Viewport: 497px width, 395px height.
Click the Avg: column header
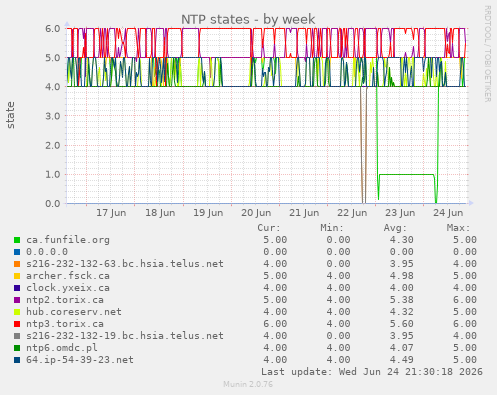click(x=395, y=228)
